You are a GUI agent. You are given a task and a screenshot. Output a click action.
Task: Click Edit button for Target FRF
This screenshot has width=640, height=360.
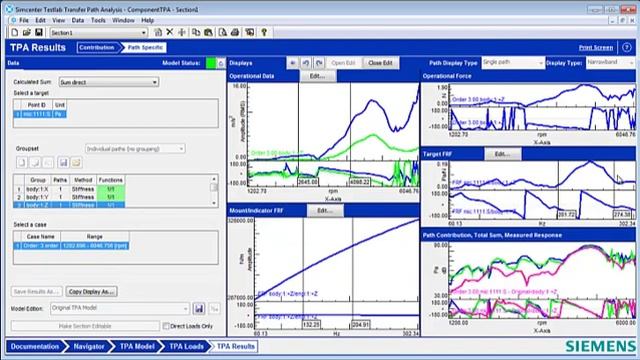pyautogui.click(x=502, y=154)
